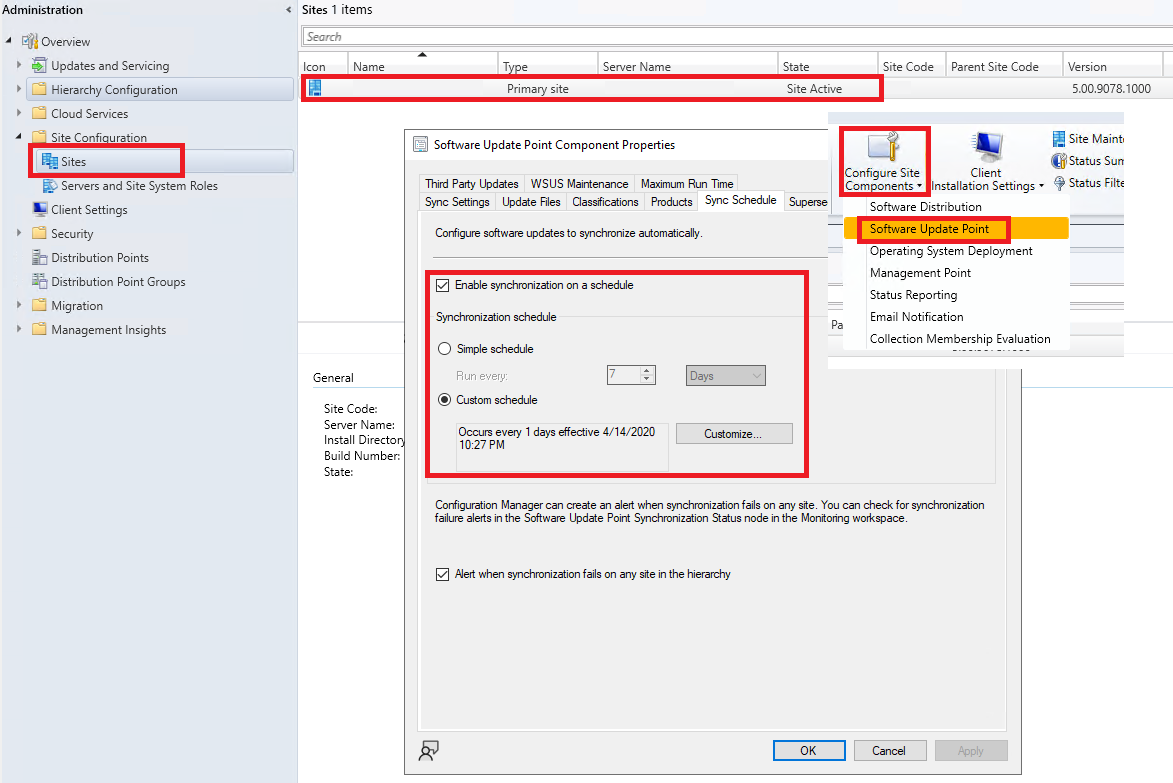Click OK to confirm properties

(808, 751)
